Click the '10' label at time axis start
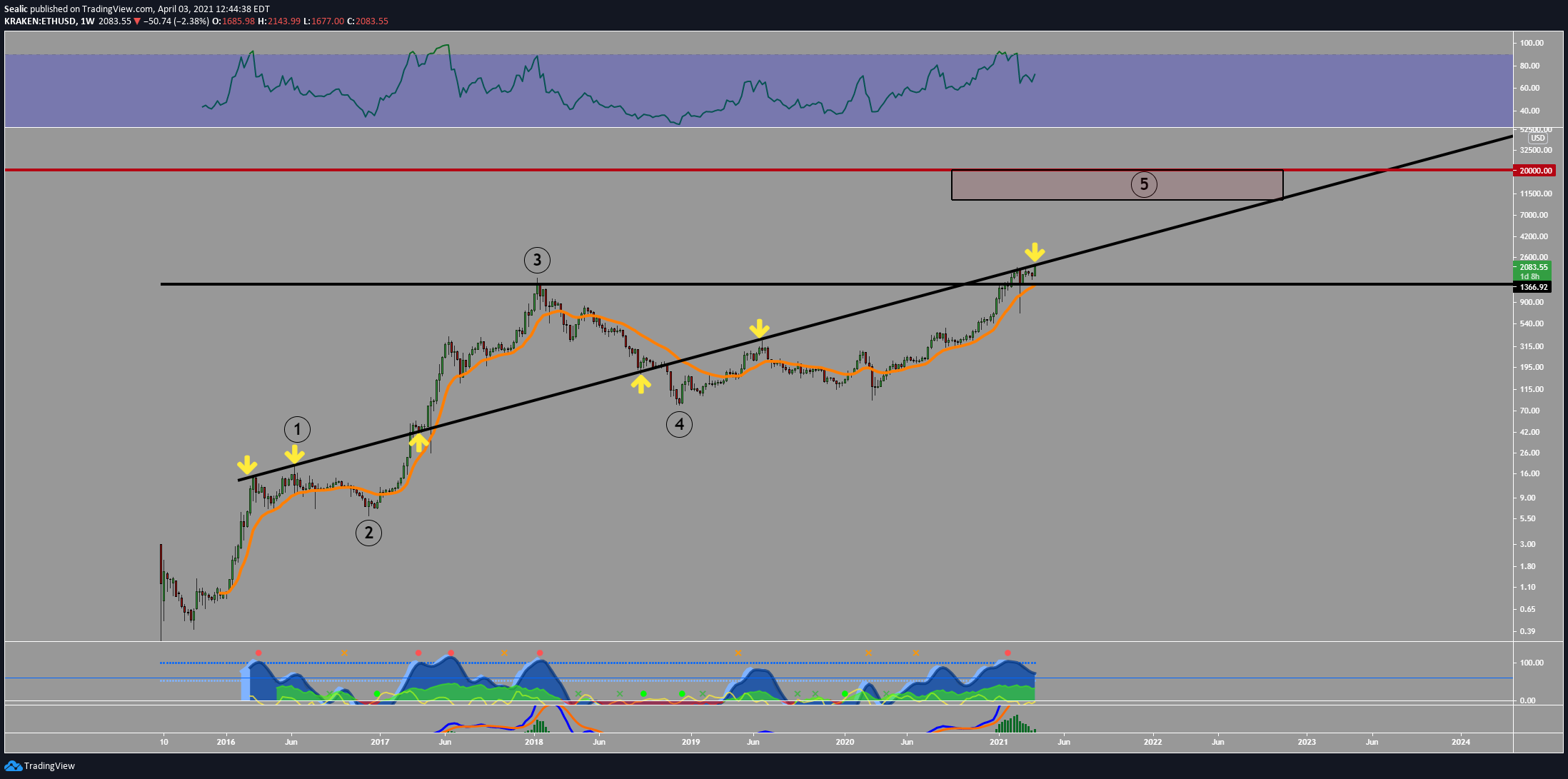 (x=164, y=742)
